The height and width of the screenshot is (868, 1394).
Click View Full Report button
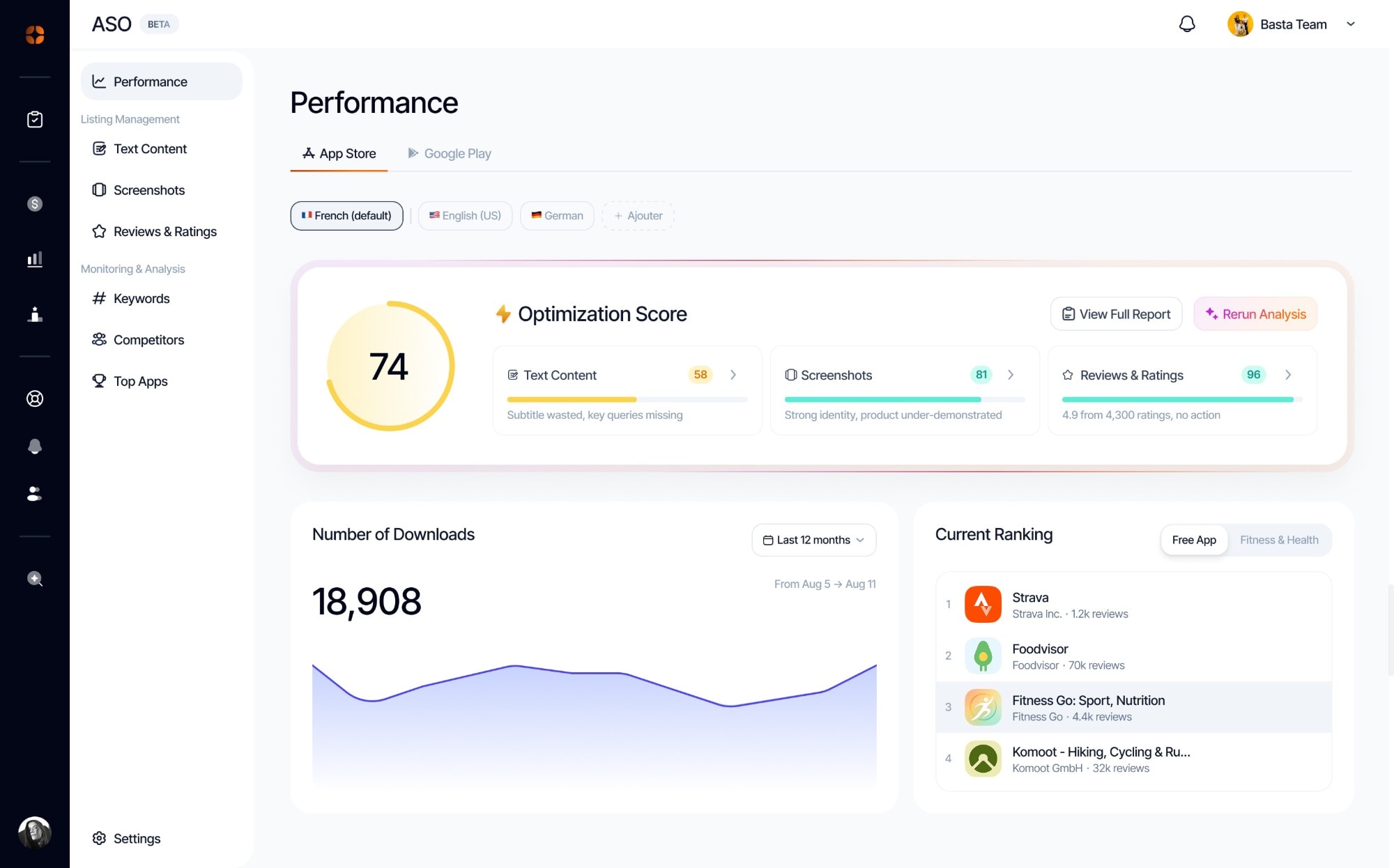pyautogui.click(x=1116, y=314)
